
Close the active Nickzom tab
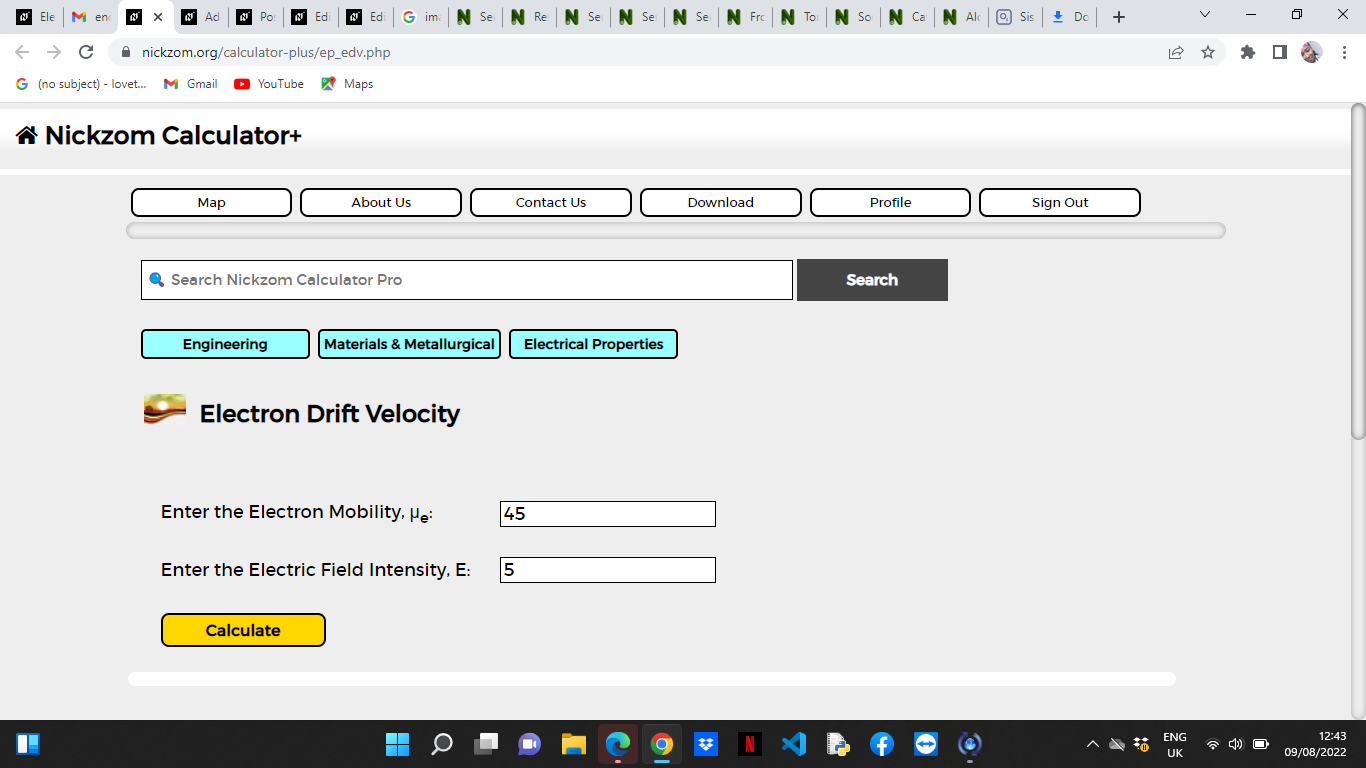[158, 17]
